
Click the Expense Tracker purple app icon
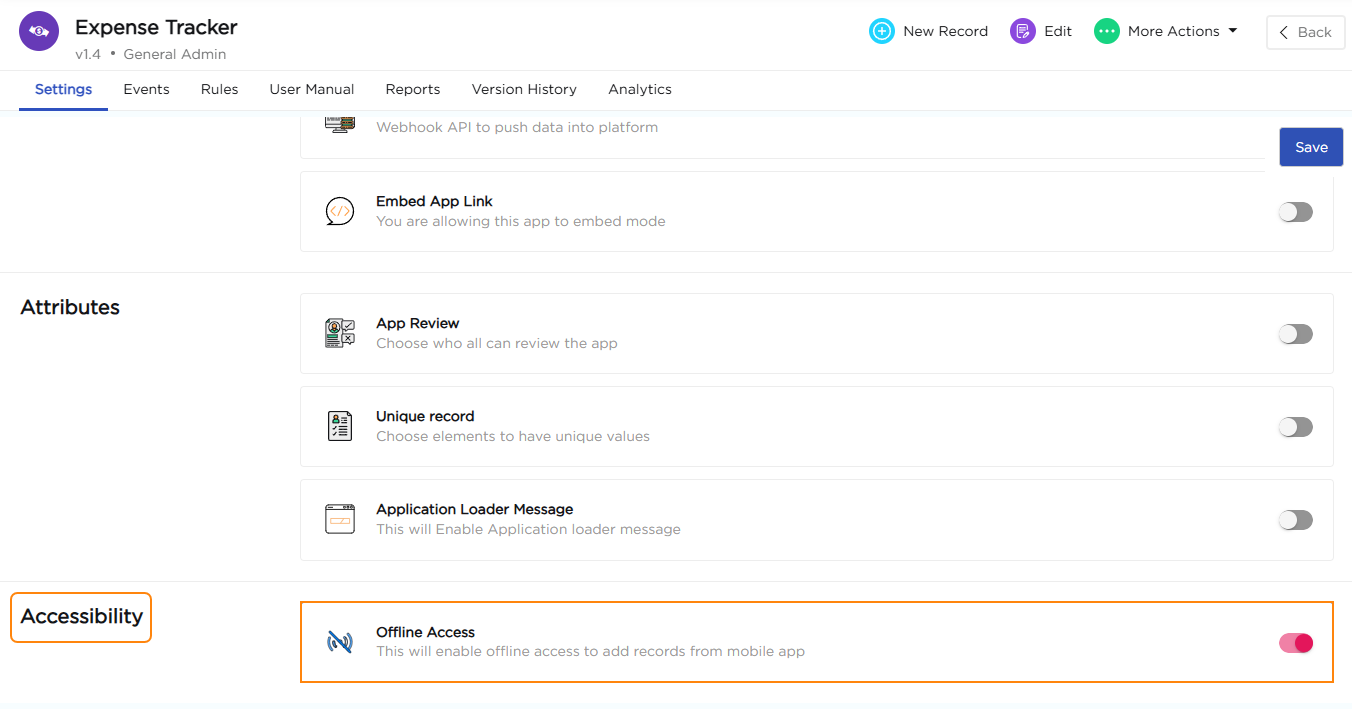tap(39, 31)
